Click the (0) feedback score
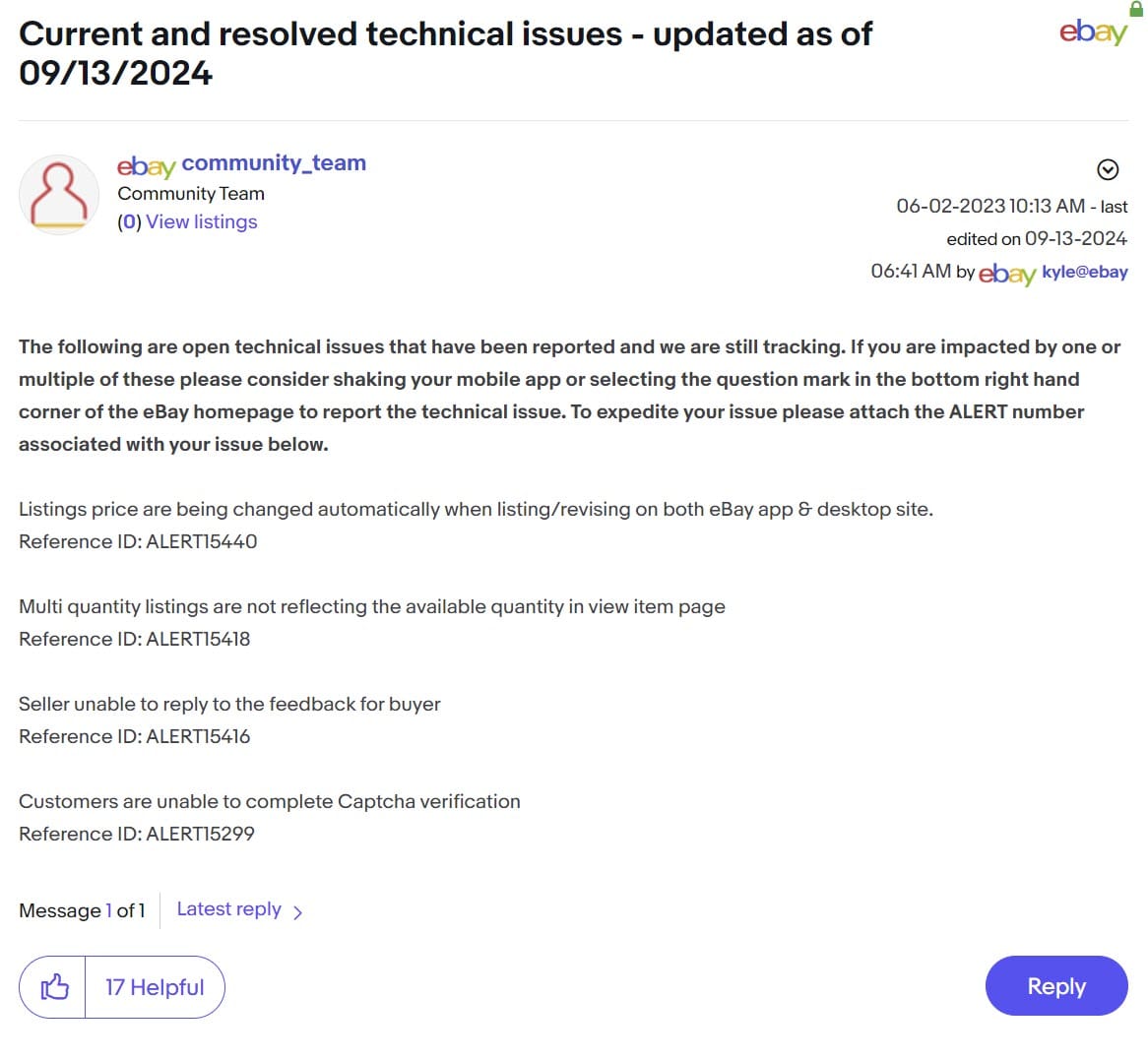Viewport: 1148px width, 1060px height. (x=129, y=222)
